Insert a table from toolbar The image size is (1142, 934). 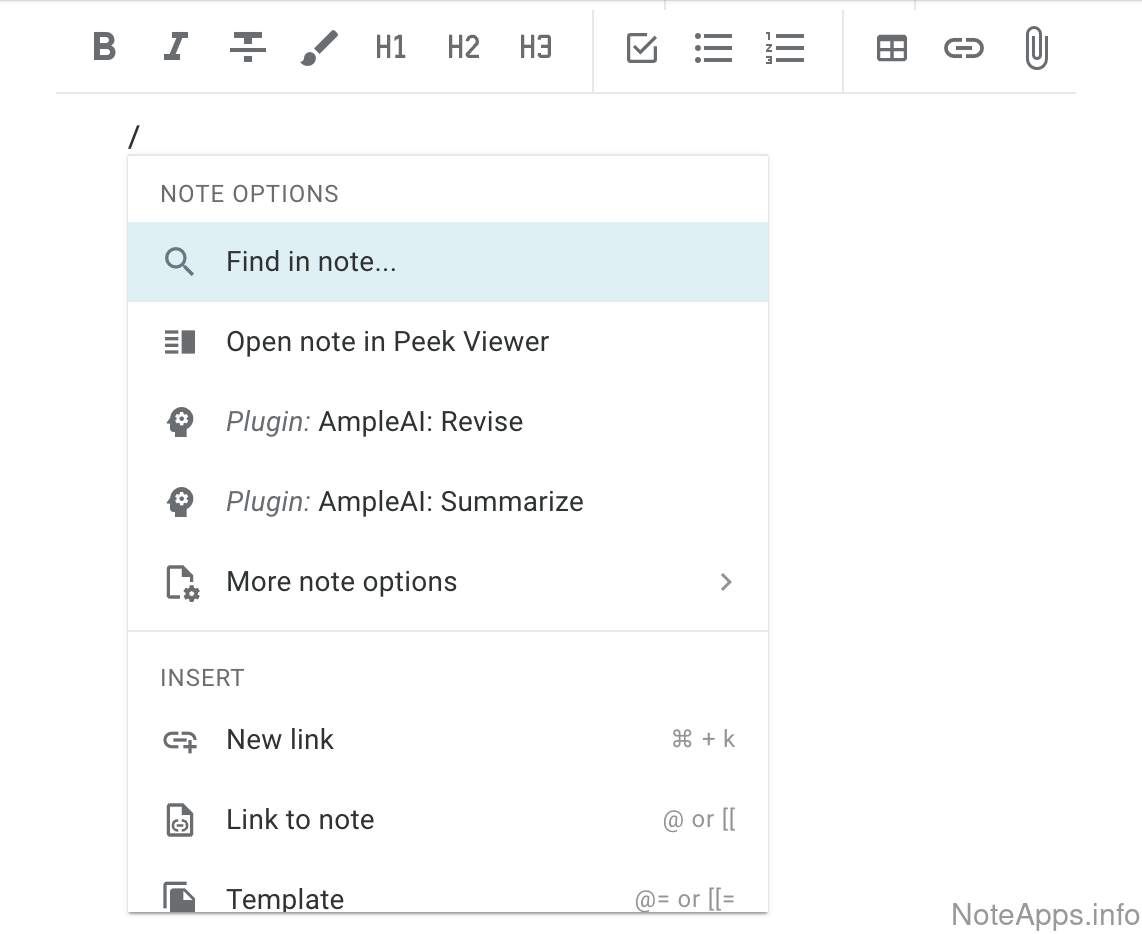[891, 48]
